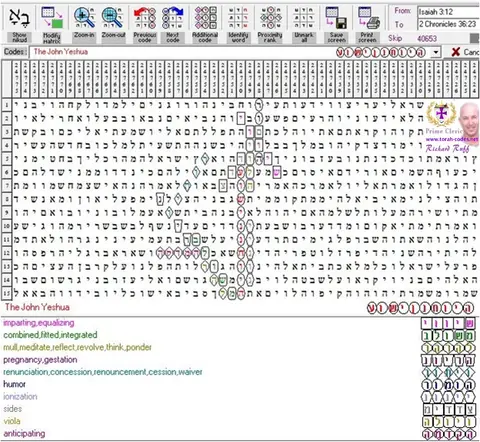Click the Skip value 40653
The width and height of the screenshot is (480, 442).
tap(427, 38)
